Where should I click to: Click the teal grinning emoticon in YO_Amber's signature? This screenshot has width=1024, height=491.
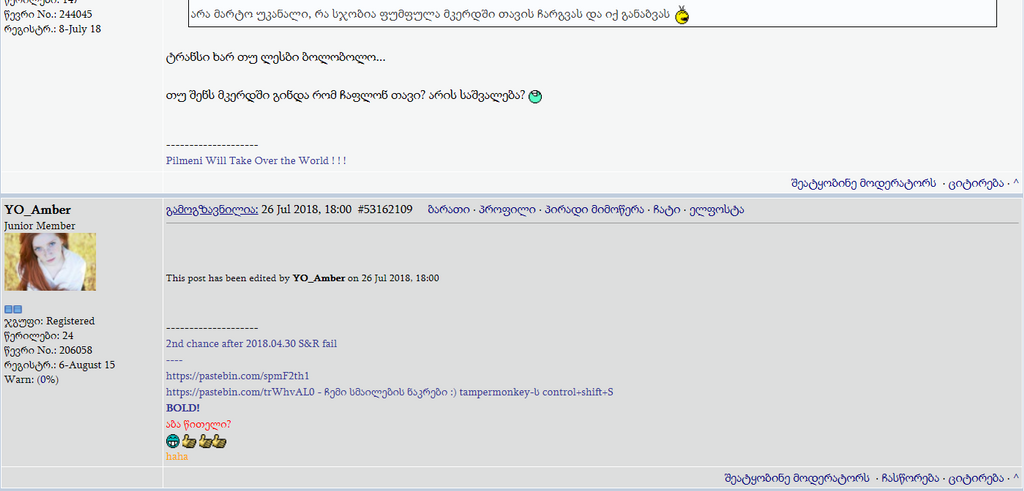coord(172,442)
